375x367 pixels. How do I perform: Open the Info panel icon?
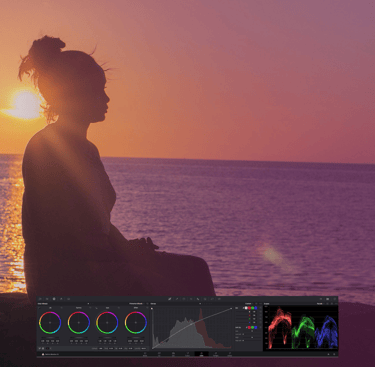pos(335,299)
